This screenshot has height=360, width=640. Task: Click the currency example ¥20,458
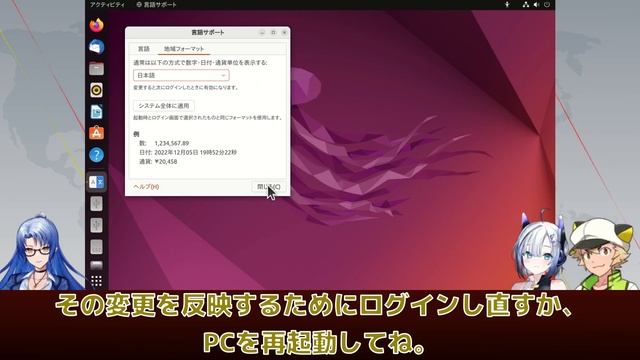[x=166, y=161]
